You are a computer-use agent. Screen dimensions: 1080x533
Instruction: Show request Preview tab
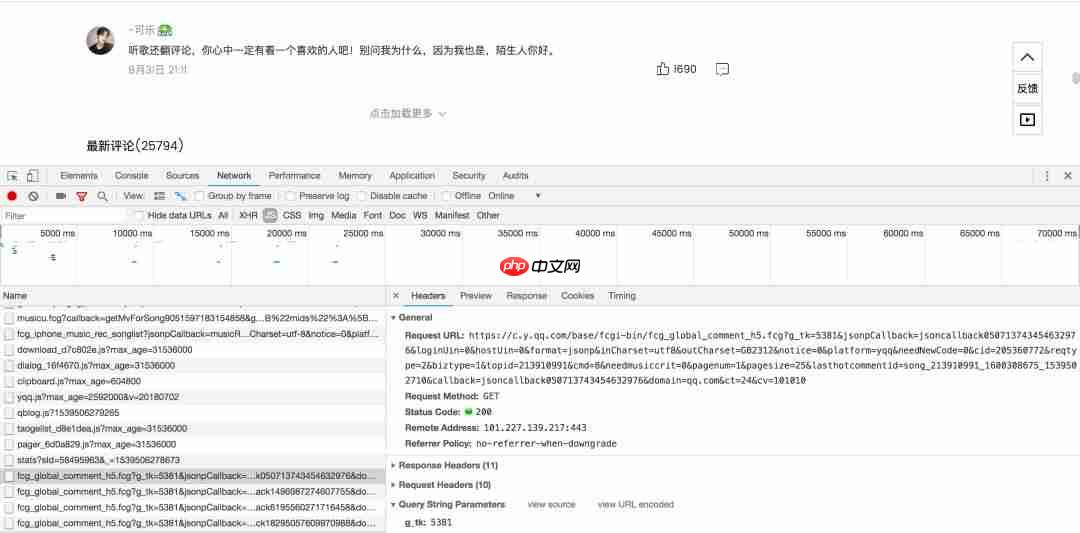(x=476, y=295)
